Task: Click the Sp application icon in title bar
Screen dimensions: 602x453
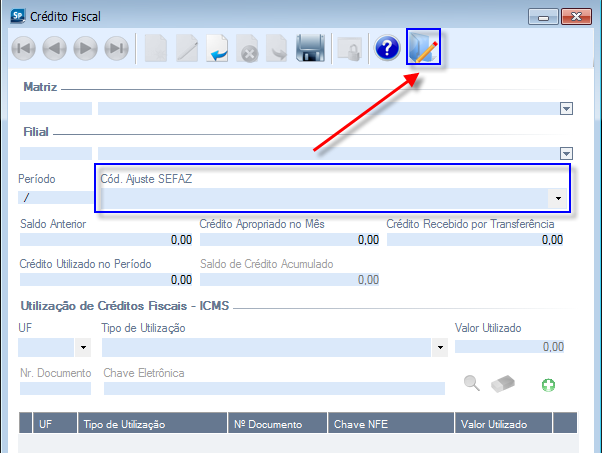Action: coord(18,16)
